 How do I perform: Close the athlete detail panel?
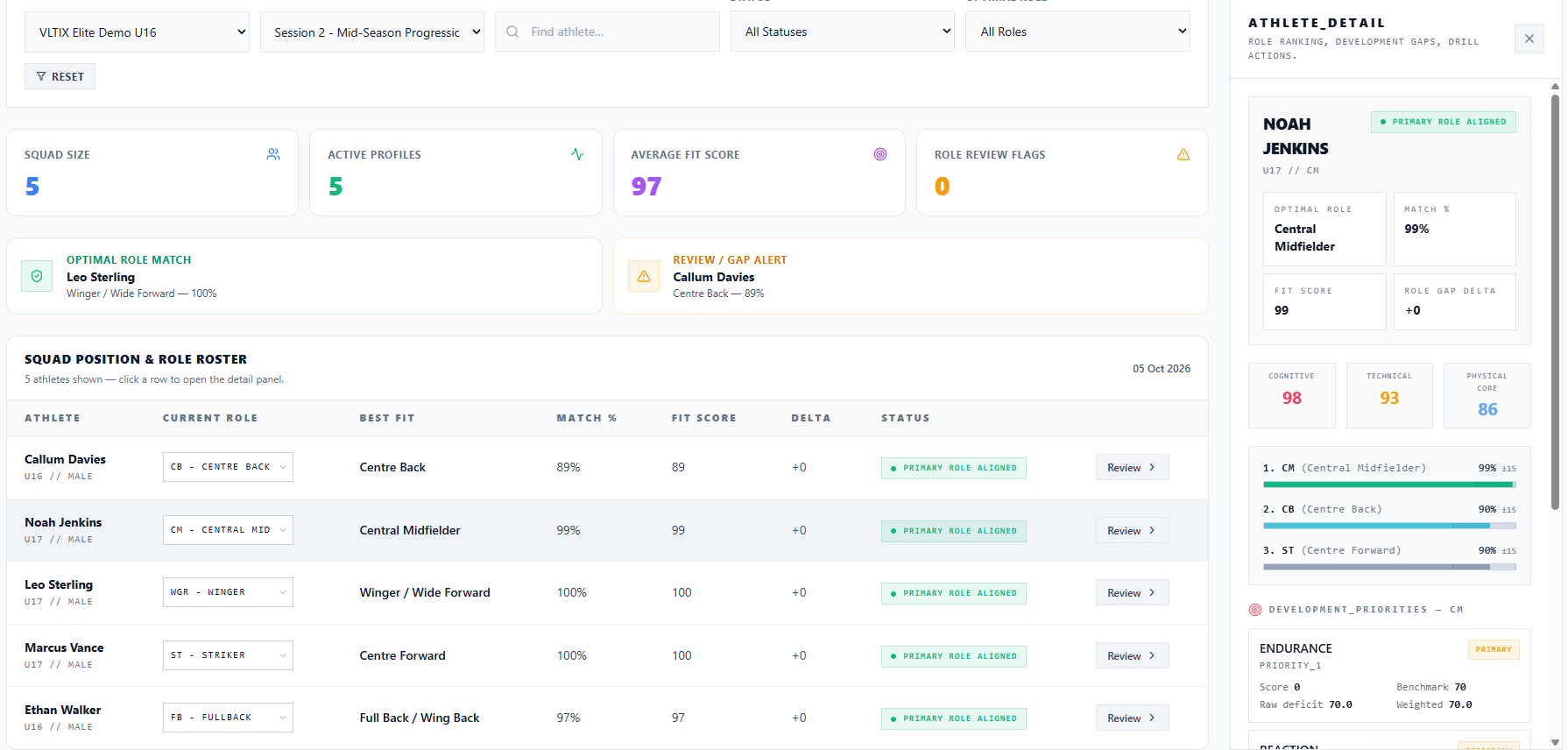pos(1529,39)
